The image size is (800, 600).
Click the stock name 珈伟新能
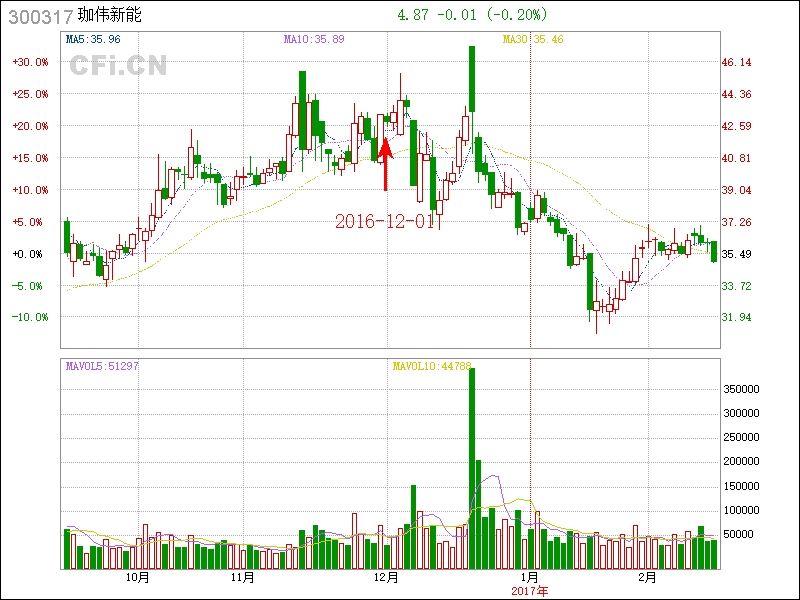[110, 16]
